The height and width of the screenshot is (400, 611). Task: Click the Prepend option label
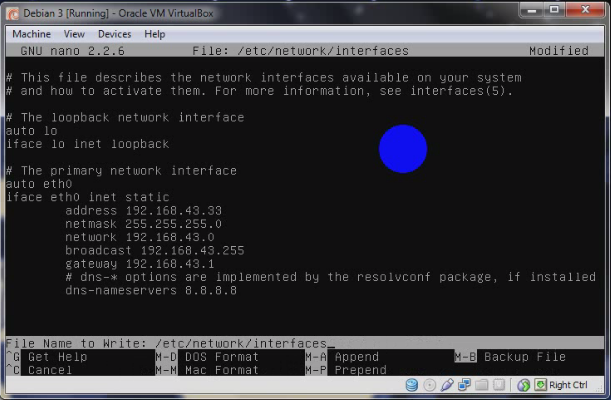click(360, 370)
